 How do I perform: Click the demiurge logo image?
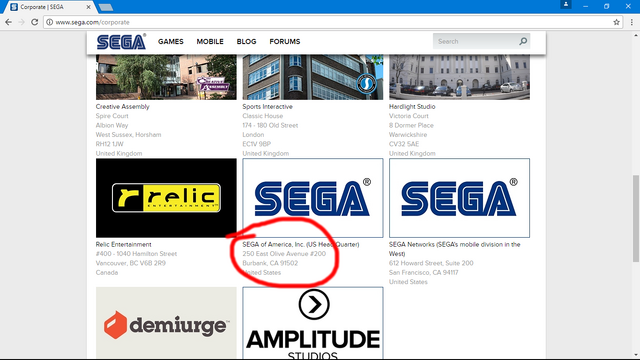166,323
